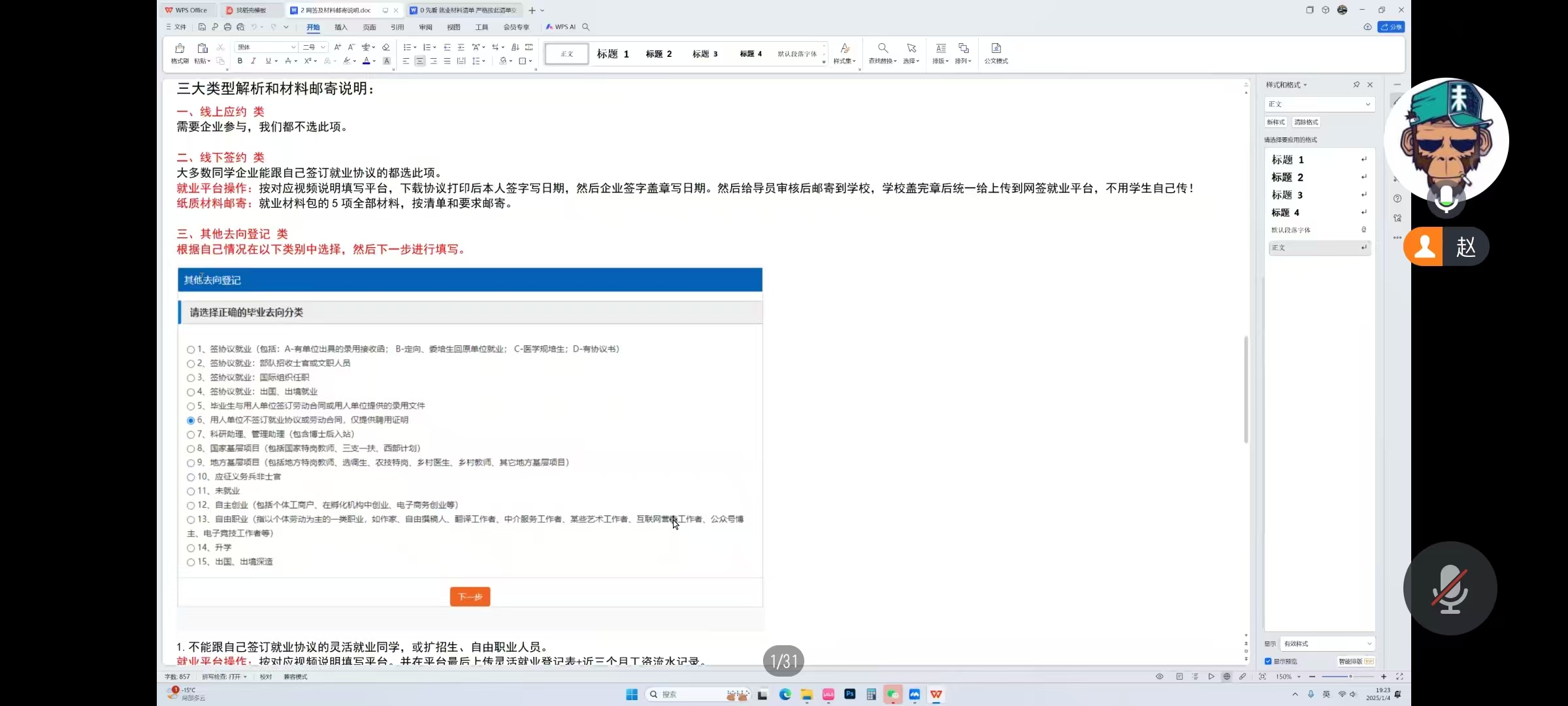Click the italic formatting icon
This screenshot has width=1568, height=706.
tap(253, 61)
